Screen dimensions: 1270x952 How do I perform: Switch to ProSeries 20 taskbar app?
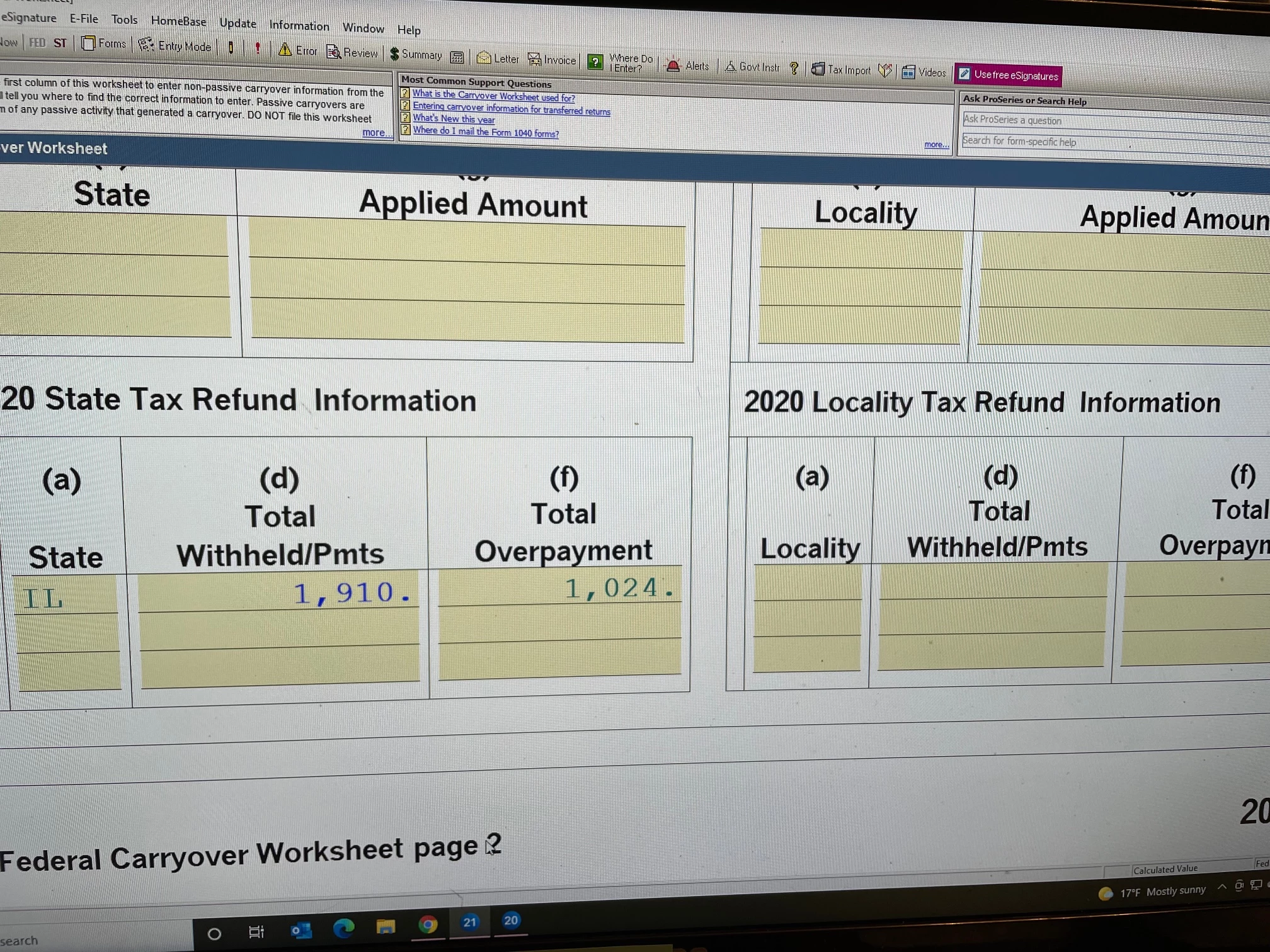click(511, 921)
